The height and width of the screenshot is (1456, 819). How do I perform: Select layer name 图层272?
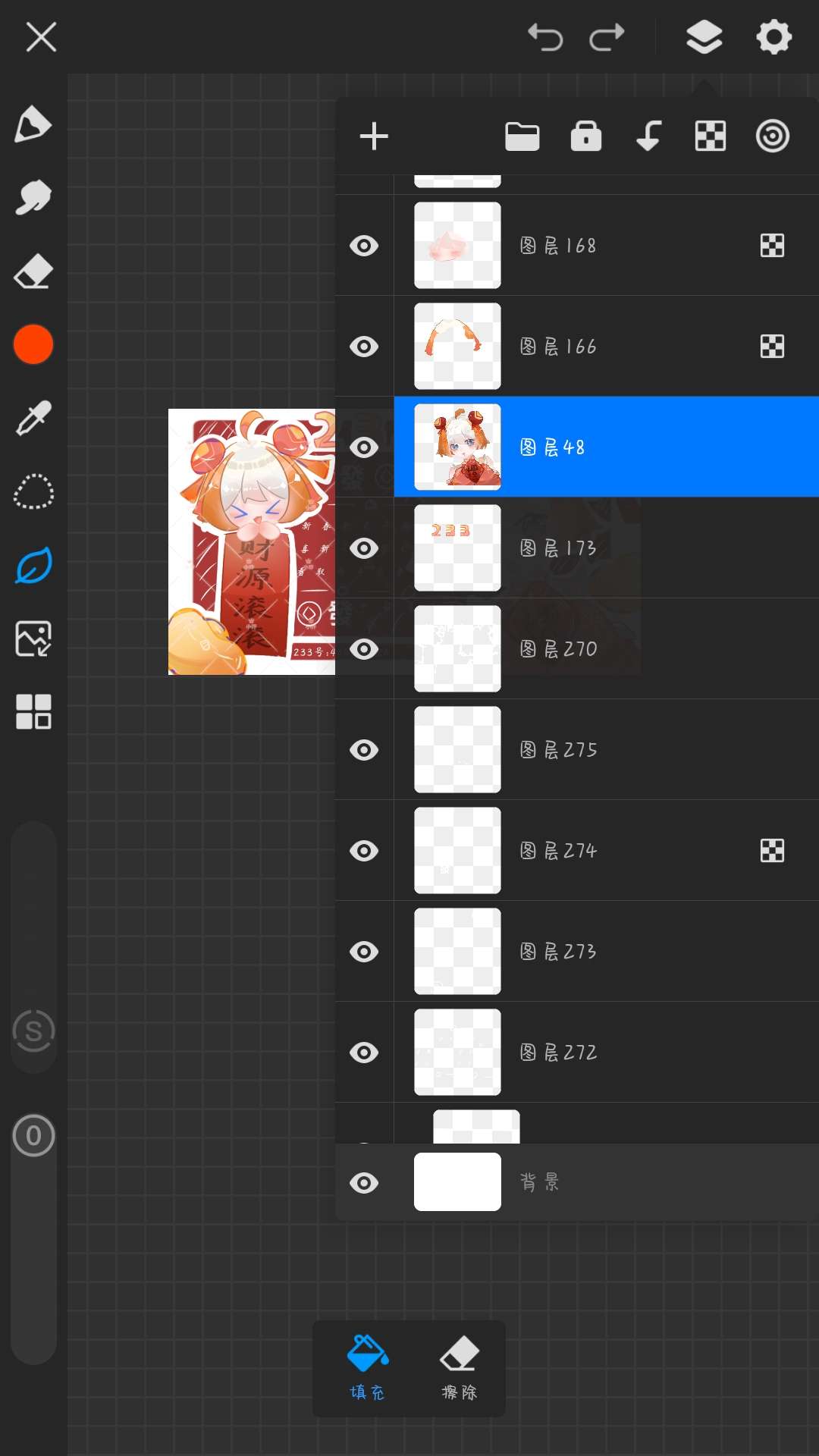point(558,1053)
